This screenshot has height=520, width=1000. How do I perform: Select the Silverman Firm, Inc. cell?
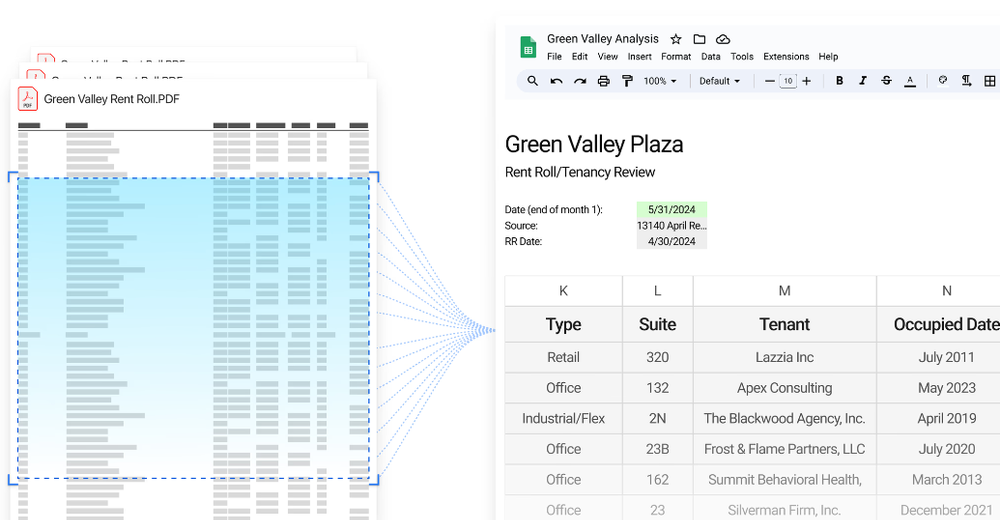click(x=784, y=509)
